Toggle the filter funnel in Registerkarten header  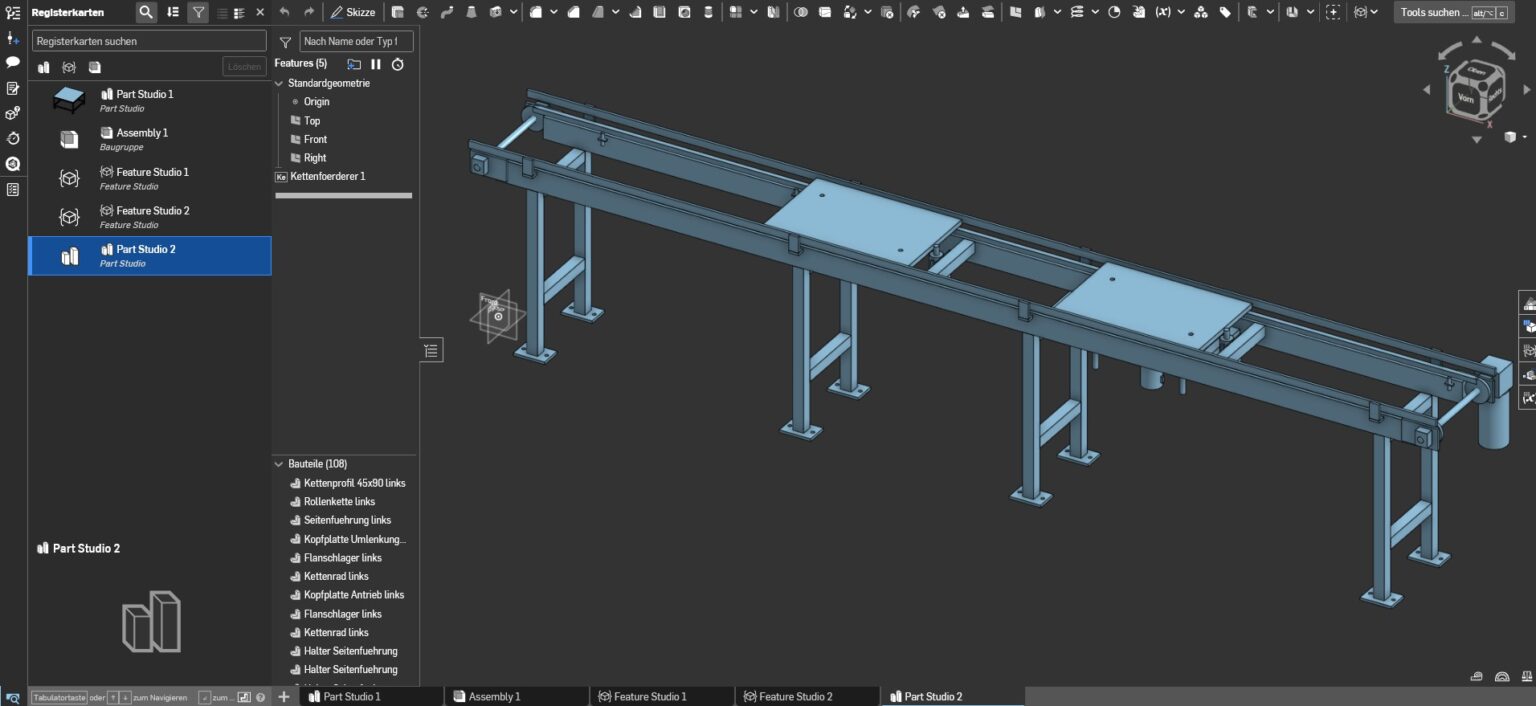click(x=198, y=12)
